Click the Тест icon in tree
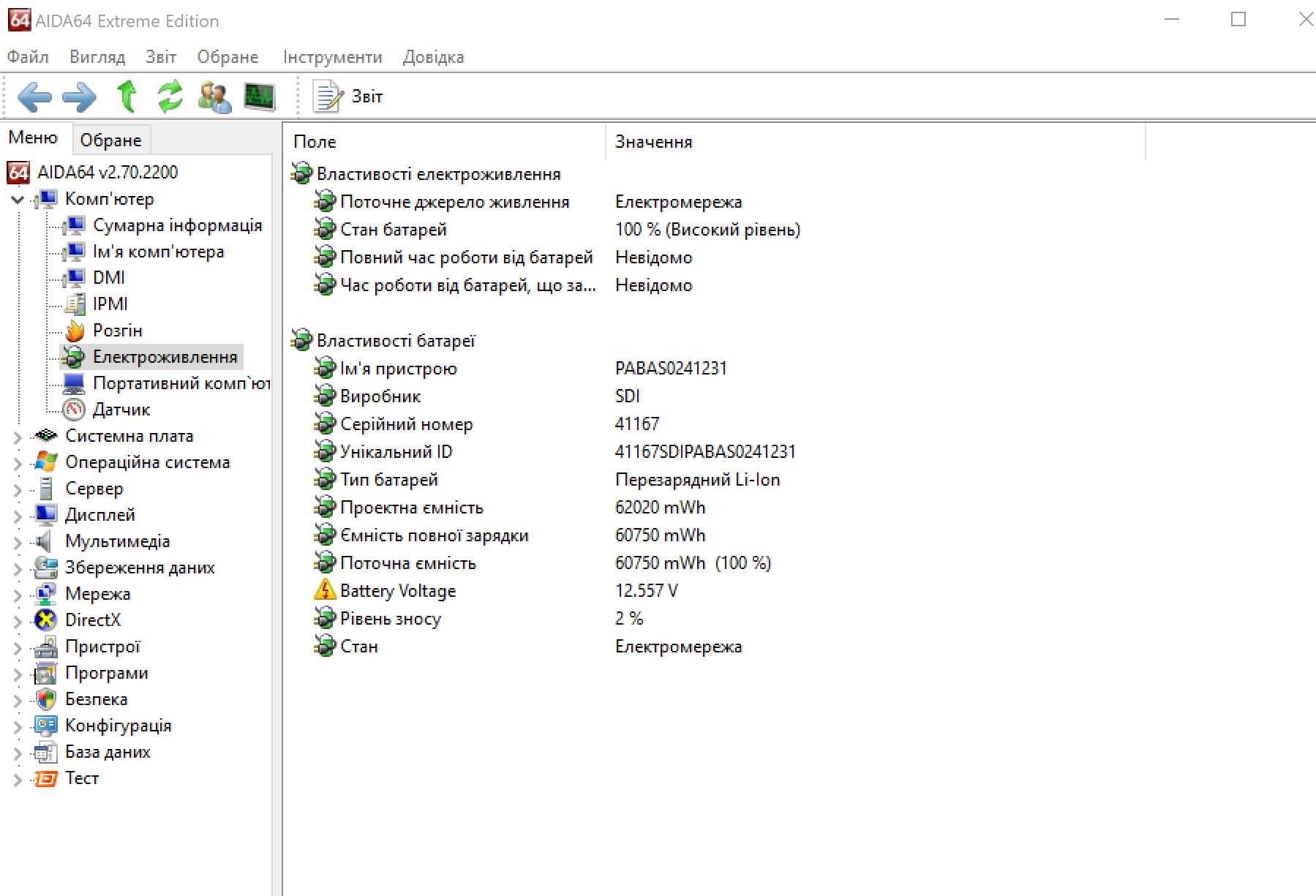1316x896 pixels. (46, 778)
